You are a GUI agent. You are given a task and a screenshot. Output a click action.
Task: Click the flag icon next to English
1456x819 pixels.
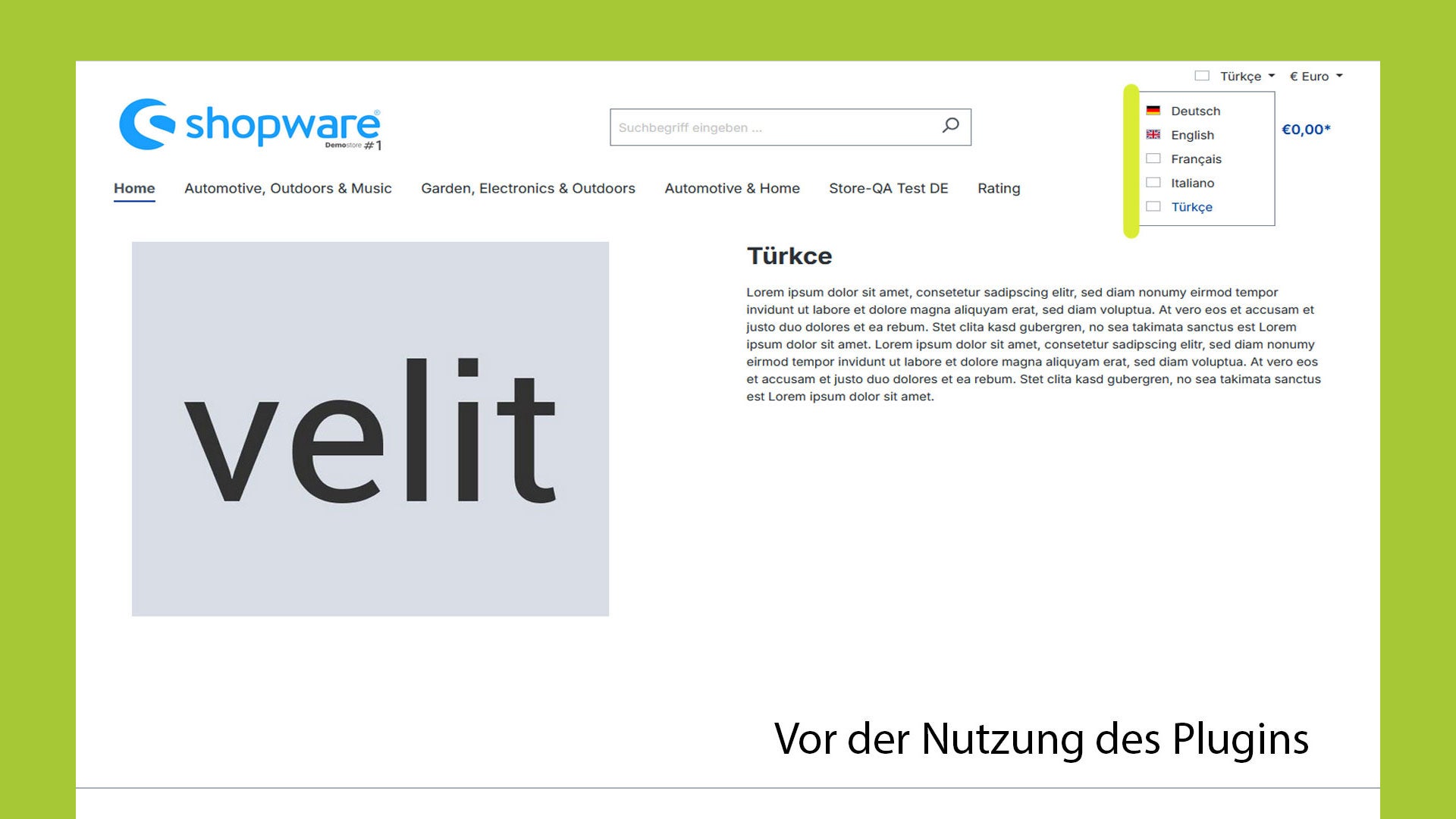1153,134
